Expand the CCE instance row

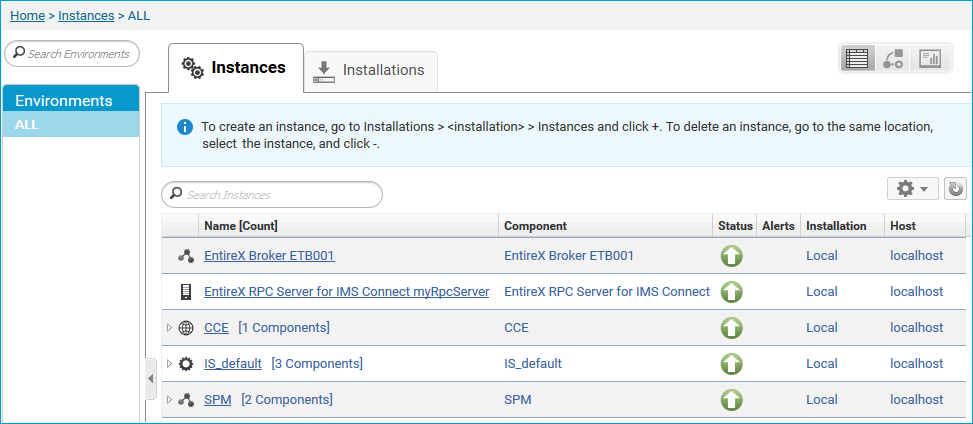pyautogui.click(x=169, y=328)
